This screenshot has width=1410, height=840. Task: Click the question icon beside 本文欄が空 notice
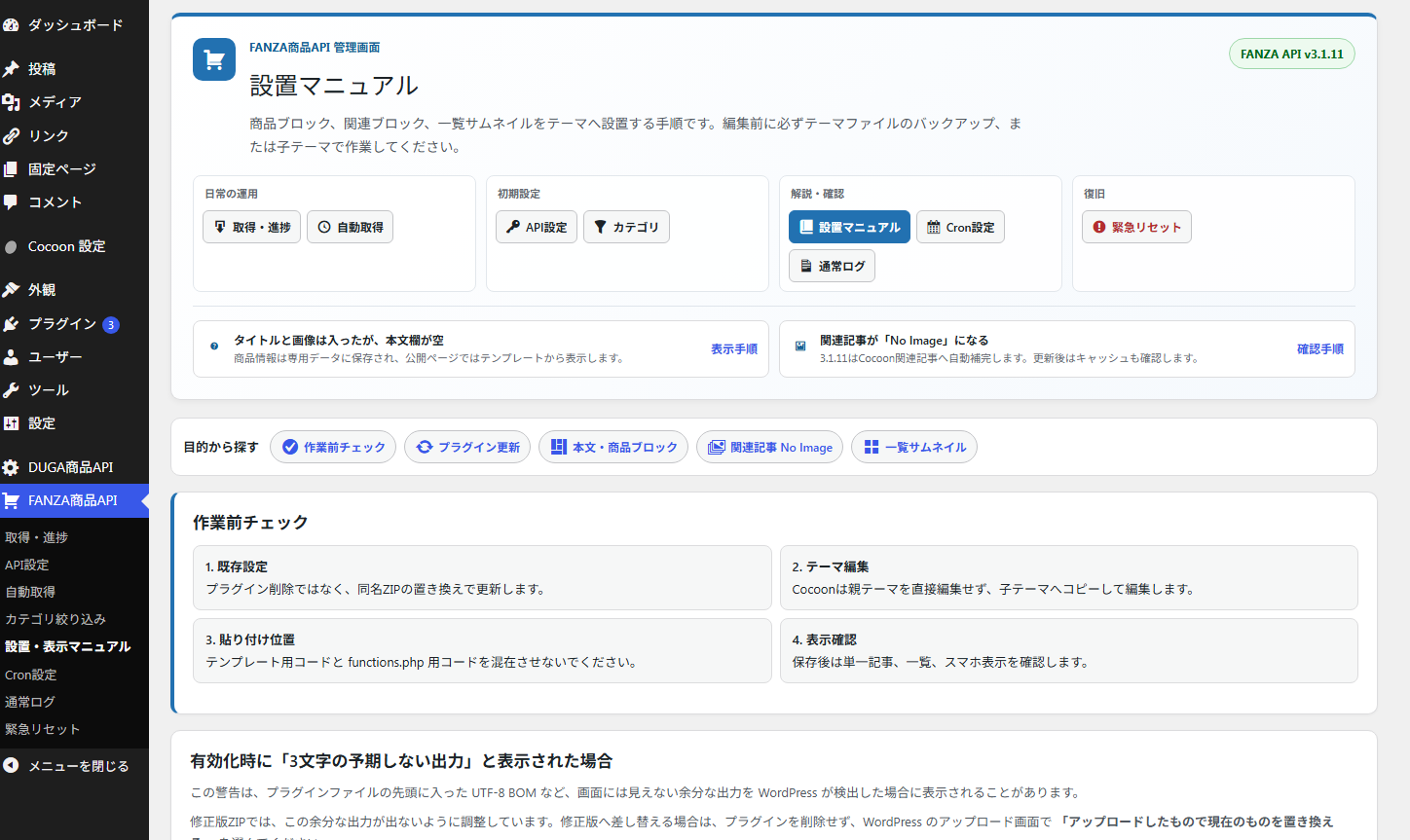(x=214, y=346)
